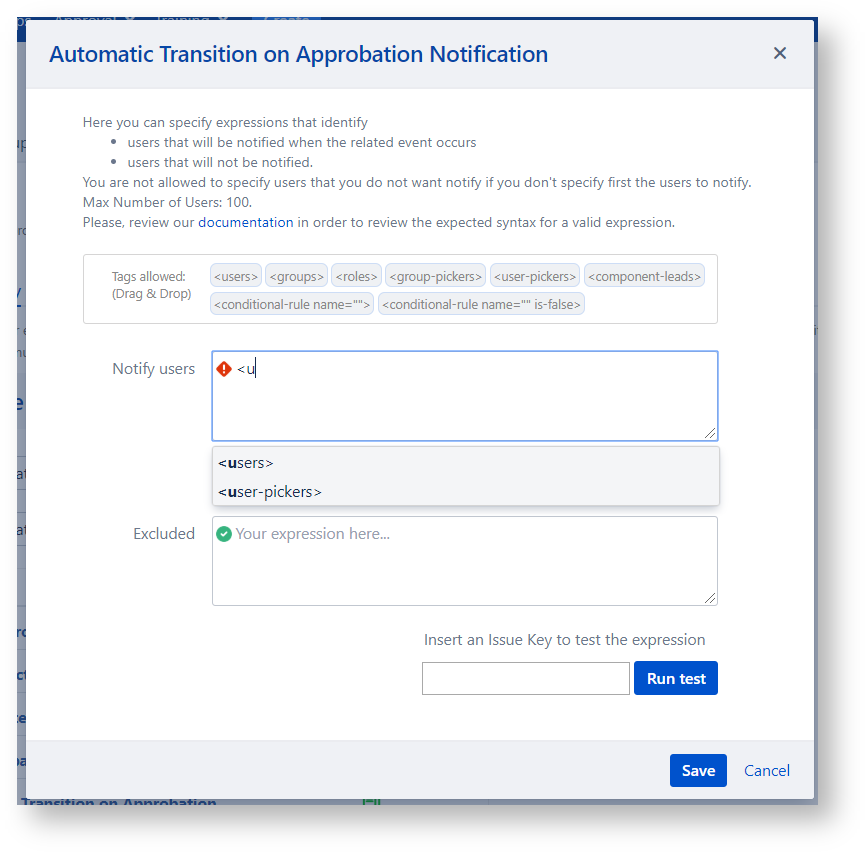Cancel the notification dialog
The height and width of the screenshot is (853, 866).
(x=767, y=770)
